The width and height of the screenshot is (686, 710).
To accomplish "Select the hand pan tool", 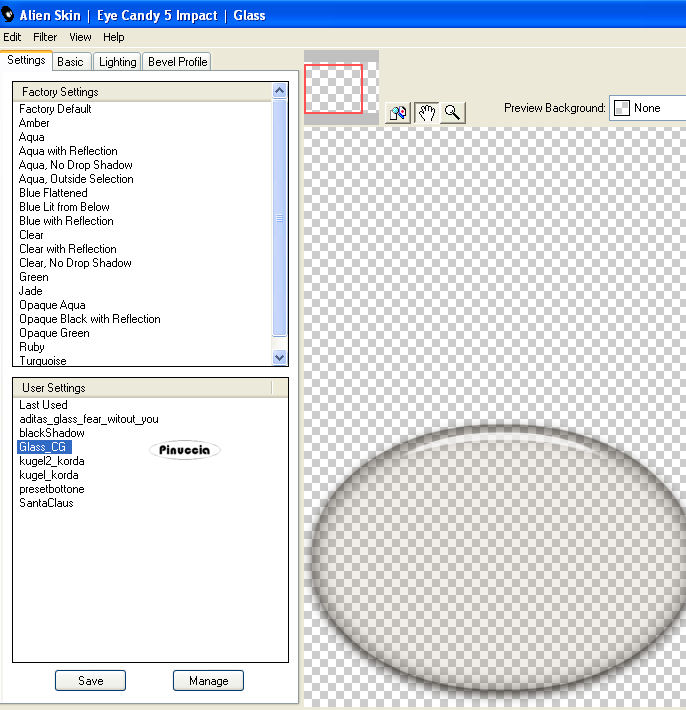I will 426,113.
